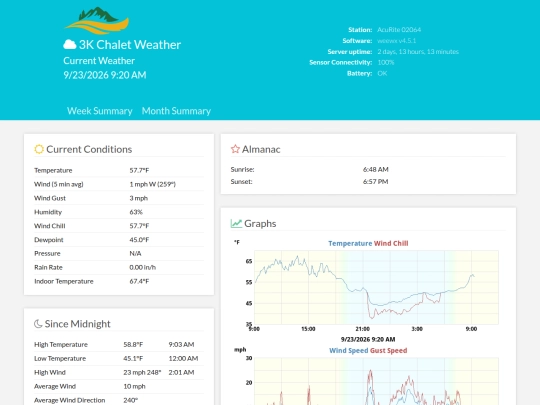Click the Current Weather subtitle
This screenshot has width=540, height=405.
coord(99,61)
